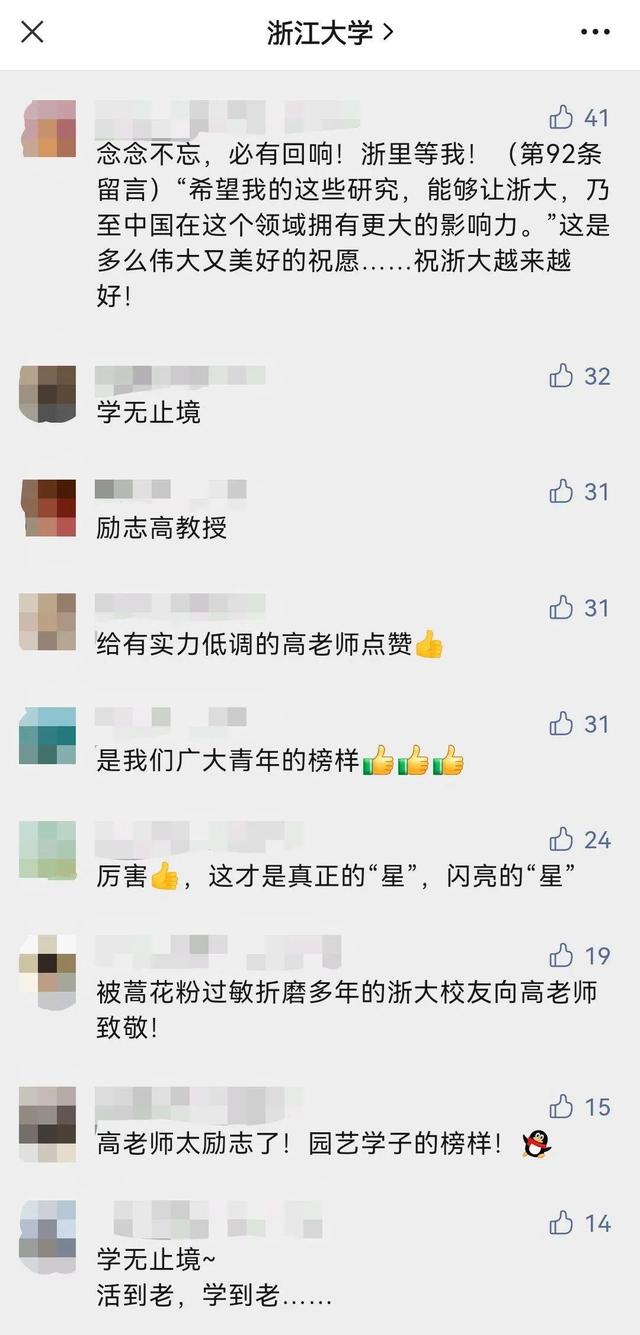Screen dimensions: 640x1335
Task: Open the three-dot more options menu
Action: tap(595, 32)
